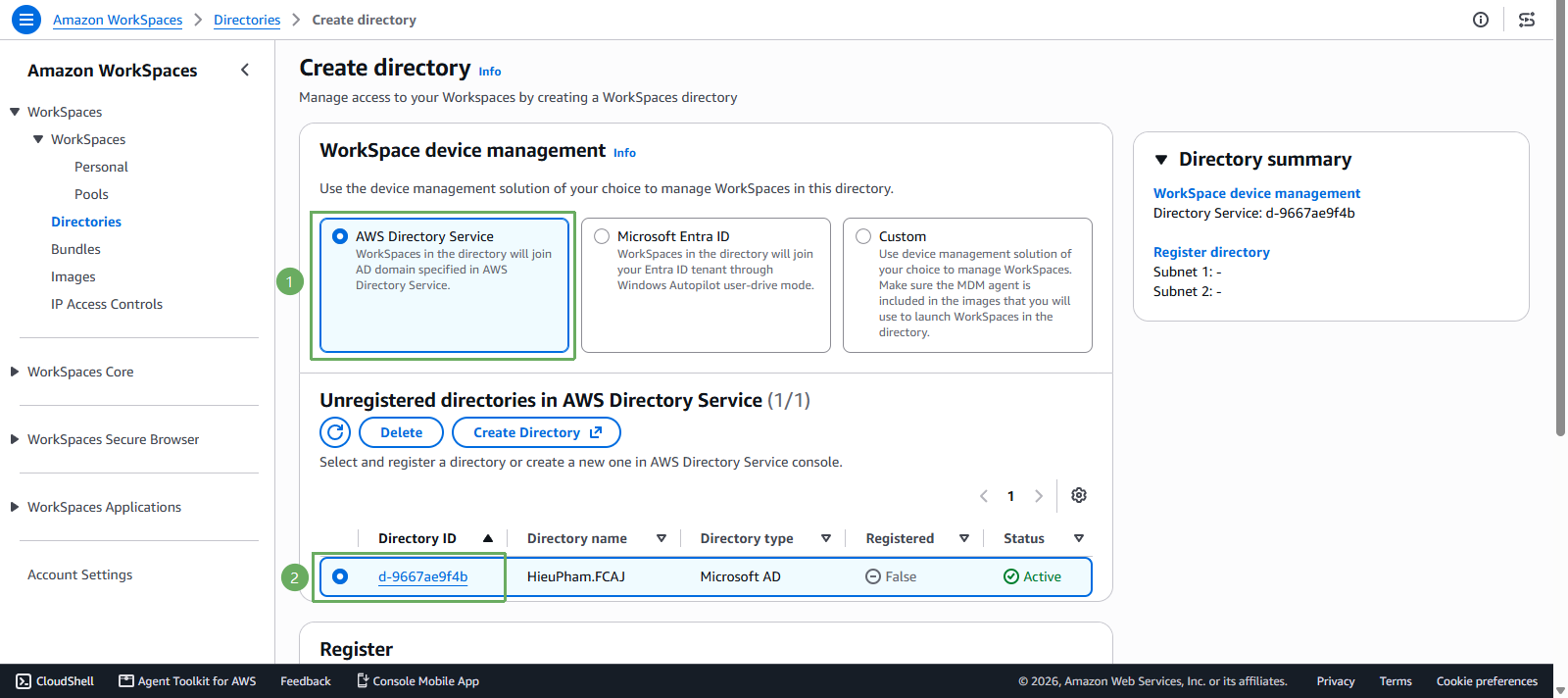Click Microsoft AD directory type cell
The image size is (1568, 698).
coord(740,576)
